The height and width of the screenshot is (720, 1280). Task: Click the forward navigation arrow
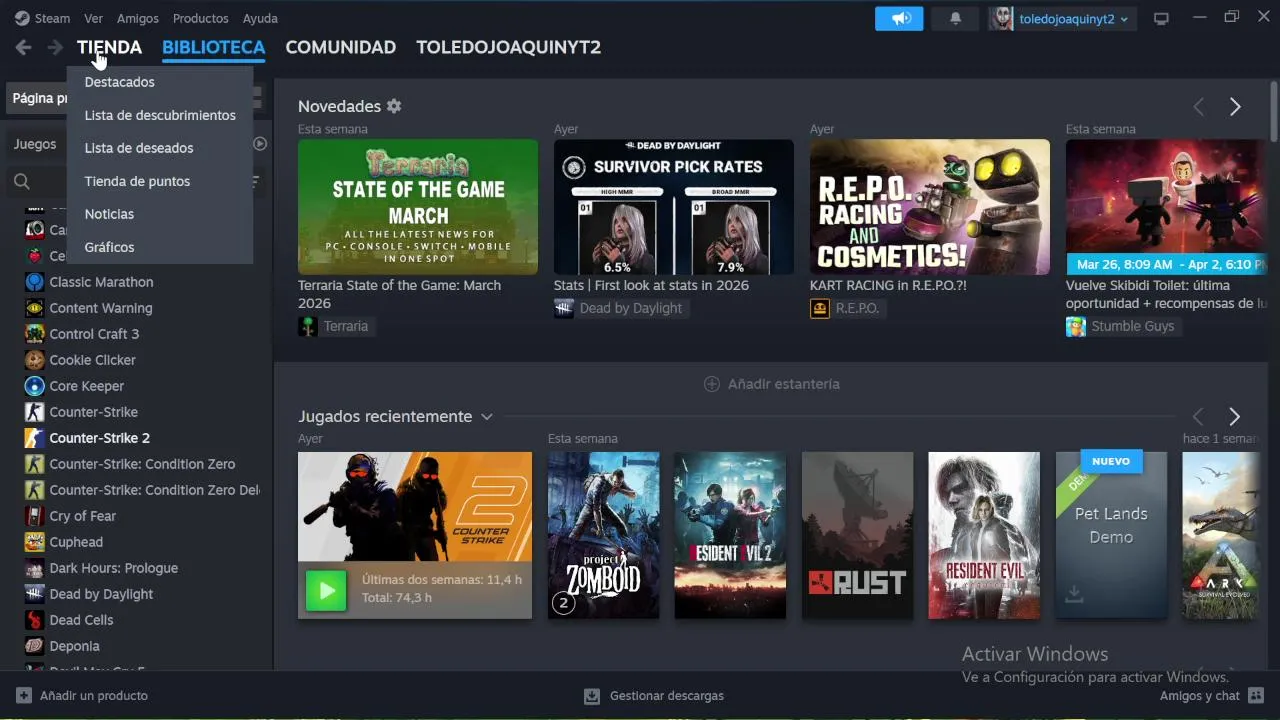point(55,47)
